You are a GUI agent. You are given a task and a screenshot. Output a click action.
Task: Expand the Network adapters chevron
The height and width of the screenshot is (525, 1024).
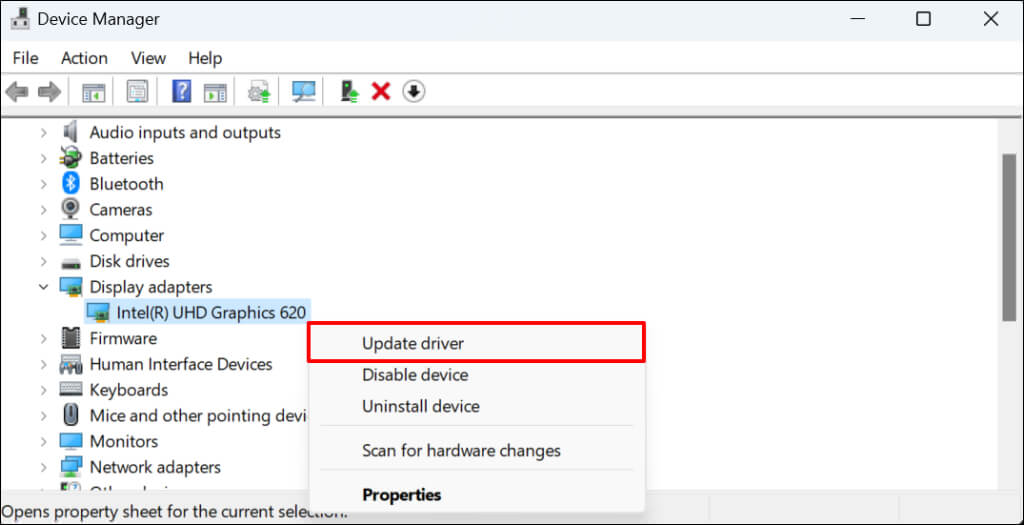(44, 468)
